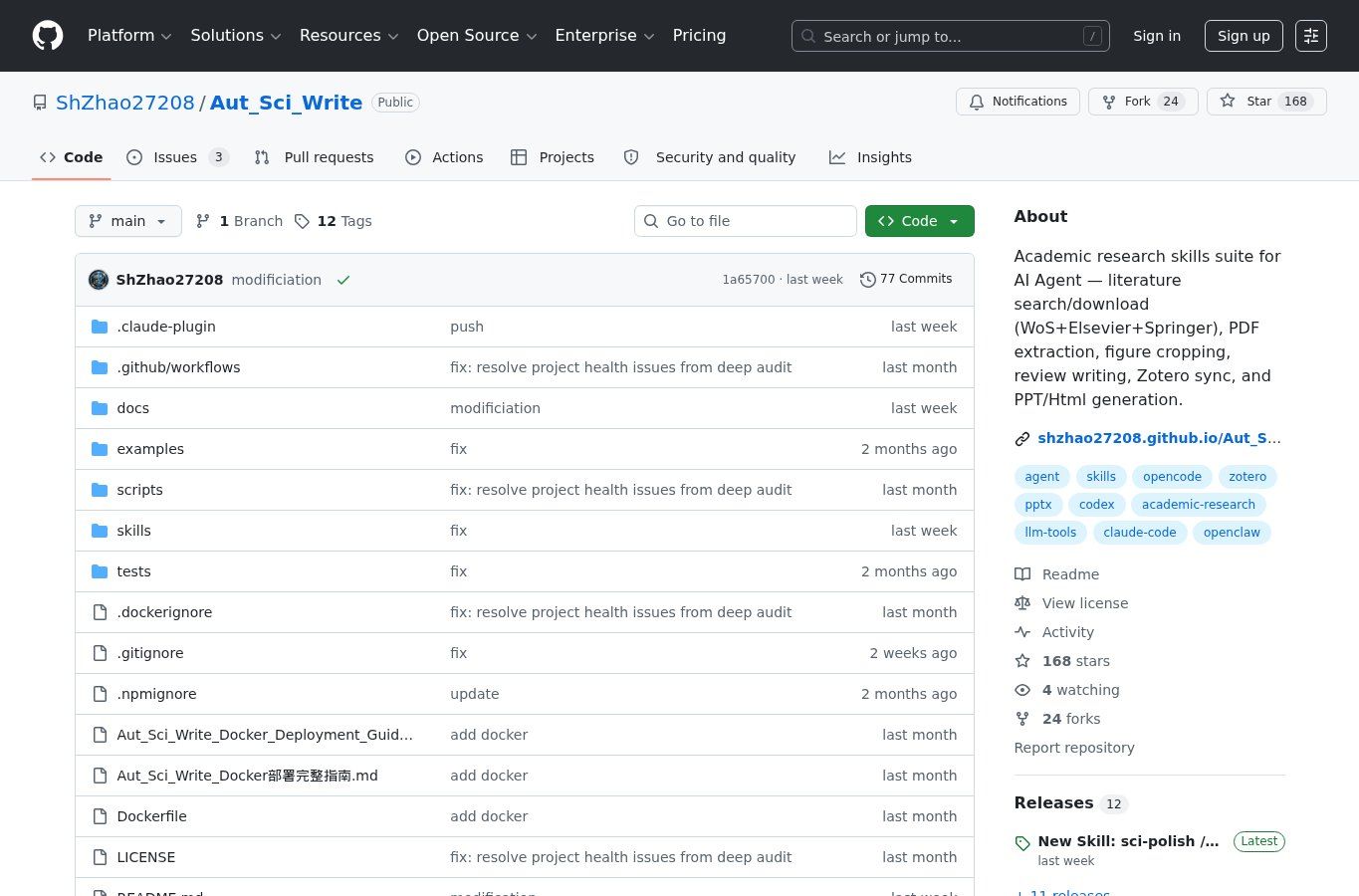Viewport: 1359px width, 896px height.
Task: Open the tag icon of the latest release
Action: coord(1022,843)
